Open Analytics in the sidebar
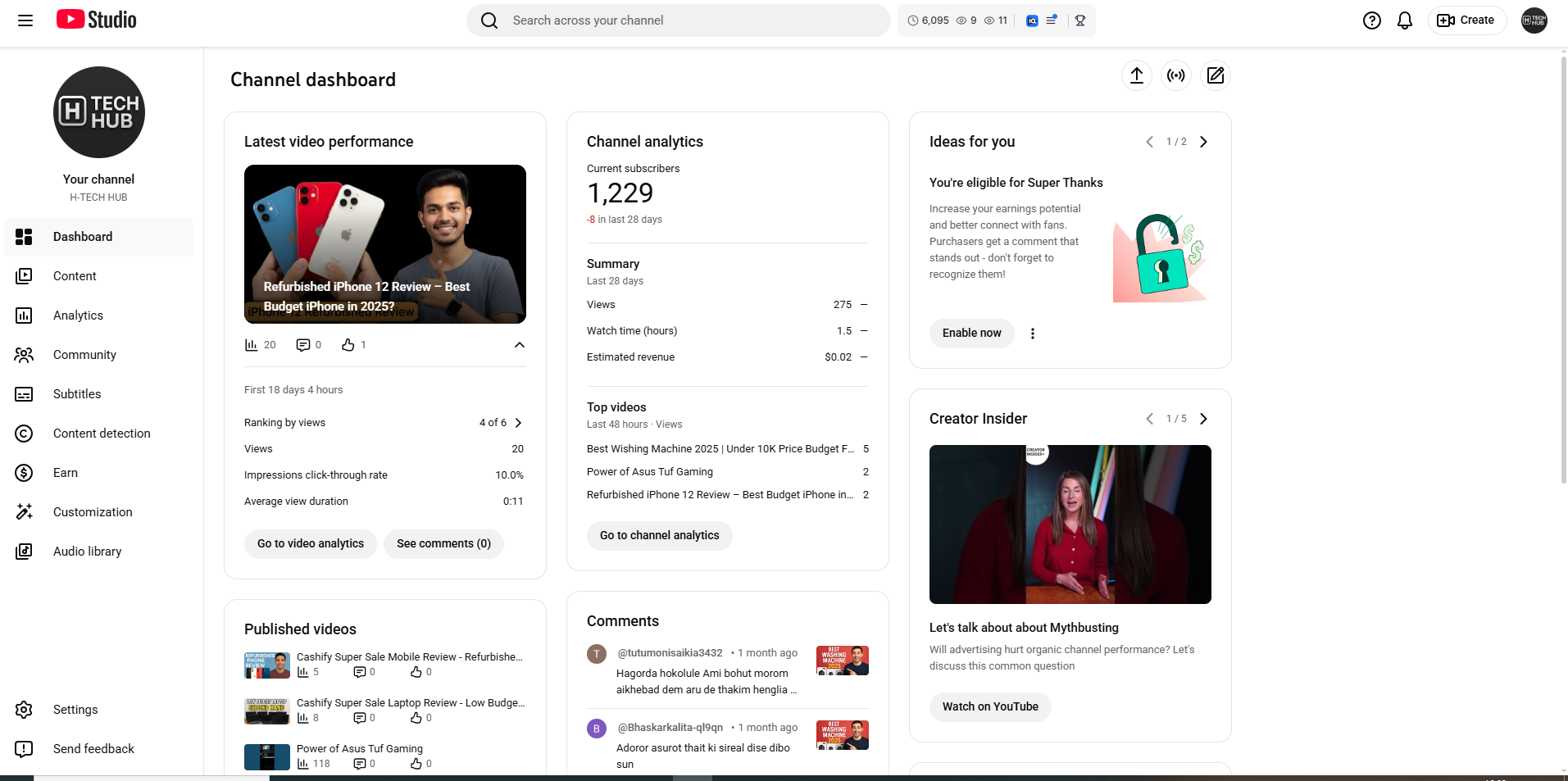This screenshot has height=781, width=1568. tap(78, 316)
